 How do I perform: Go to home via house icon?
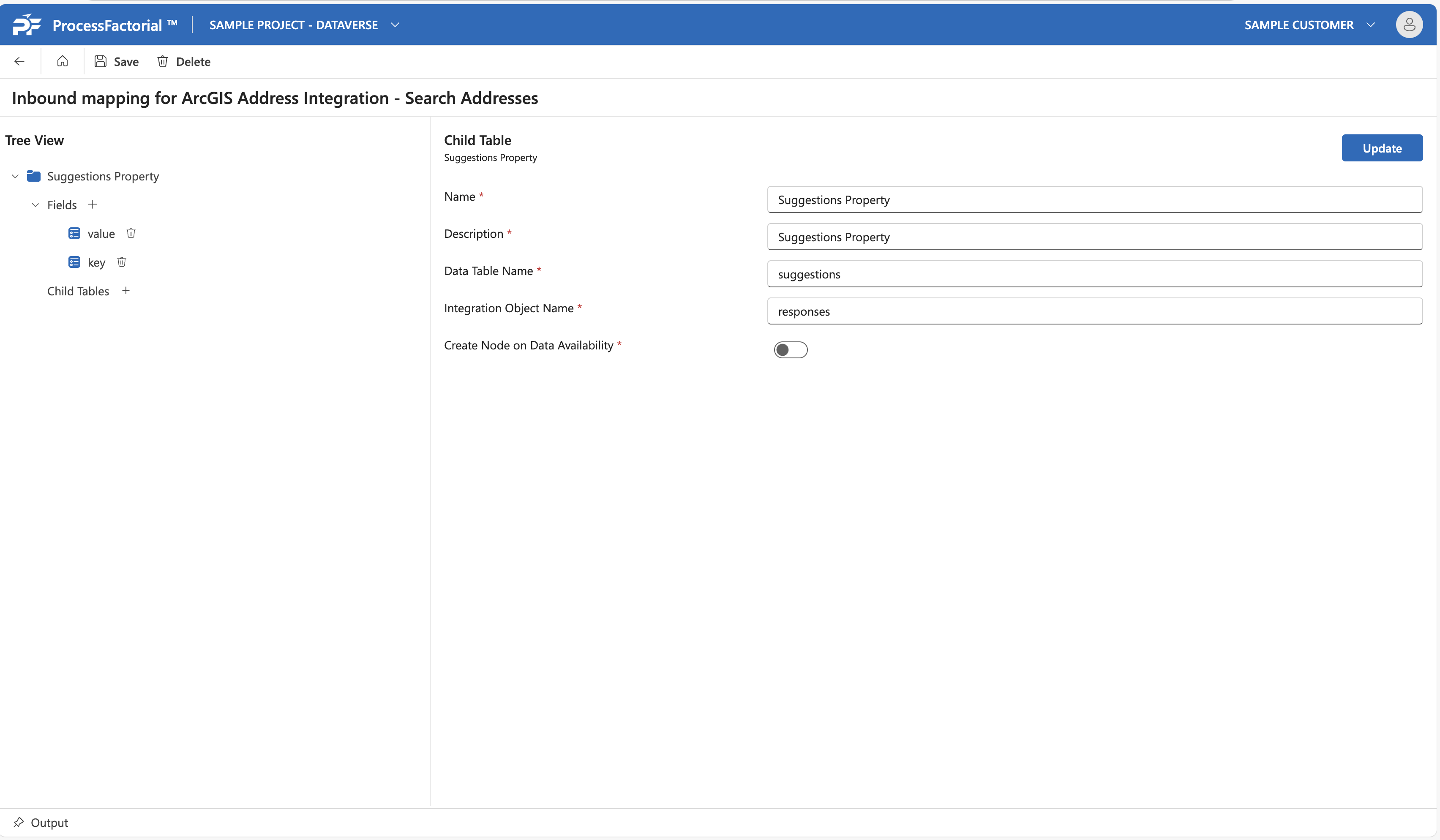coord(62,62)
